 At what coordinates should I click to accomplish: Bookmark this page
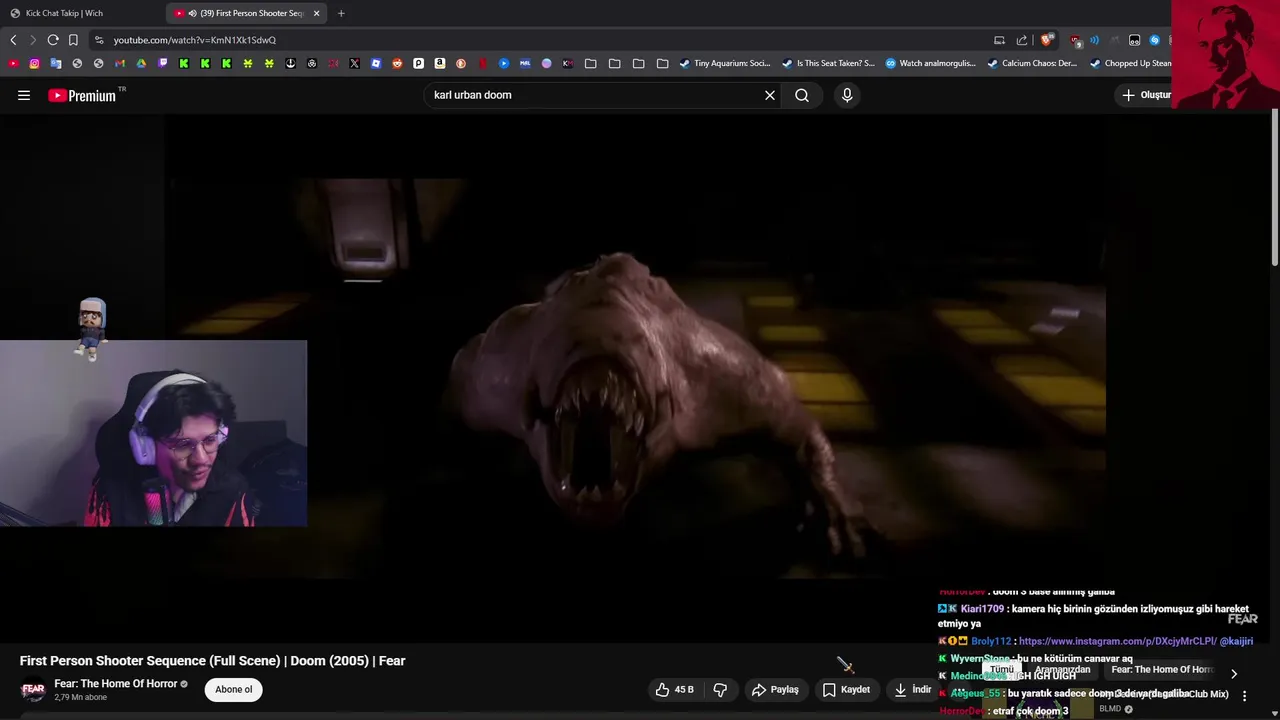click(73, 40)
